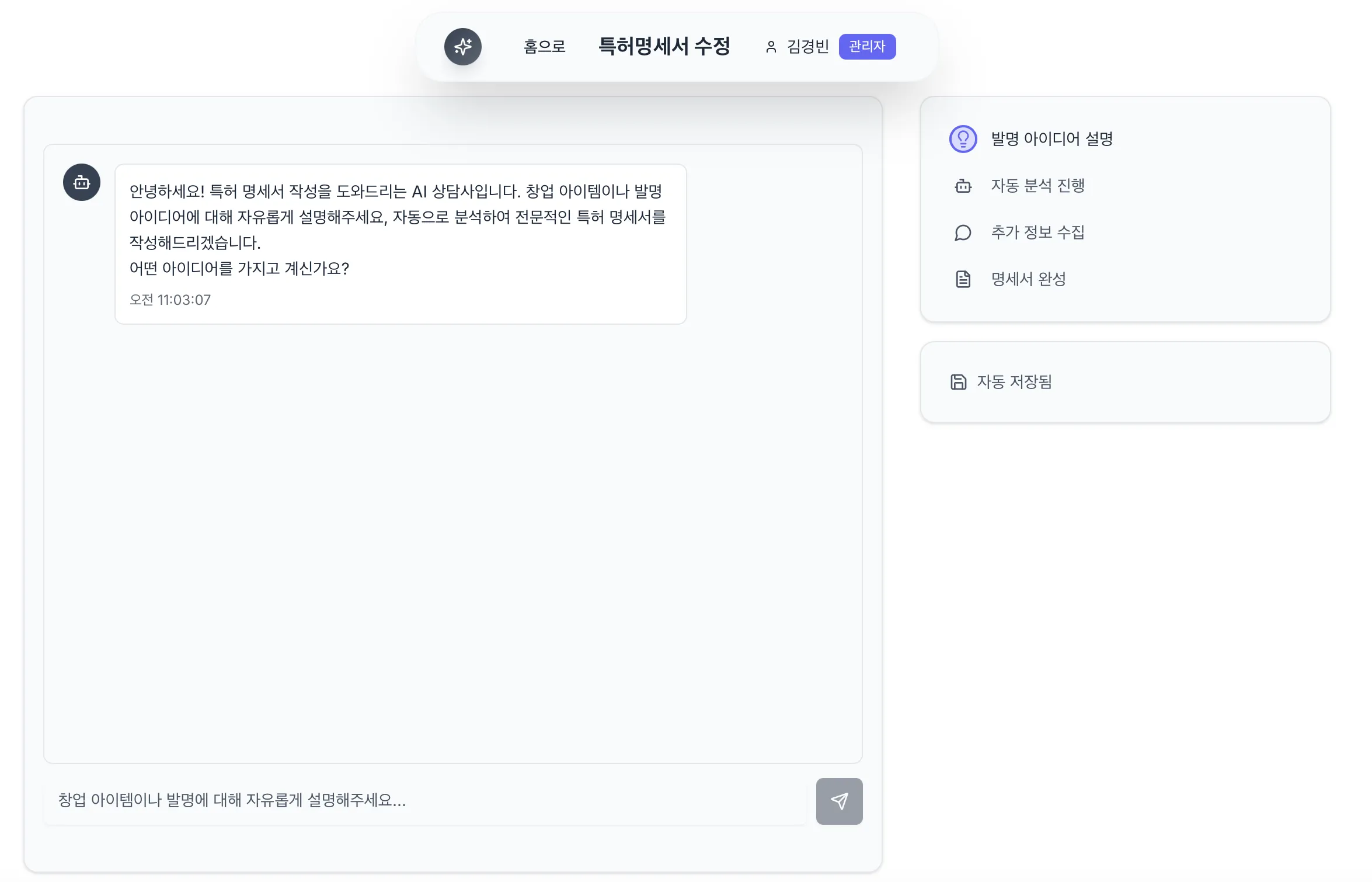Select the 추가 정보 수집 step

pyautogui.click(x=1037, y=232)
